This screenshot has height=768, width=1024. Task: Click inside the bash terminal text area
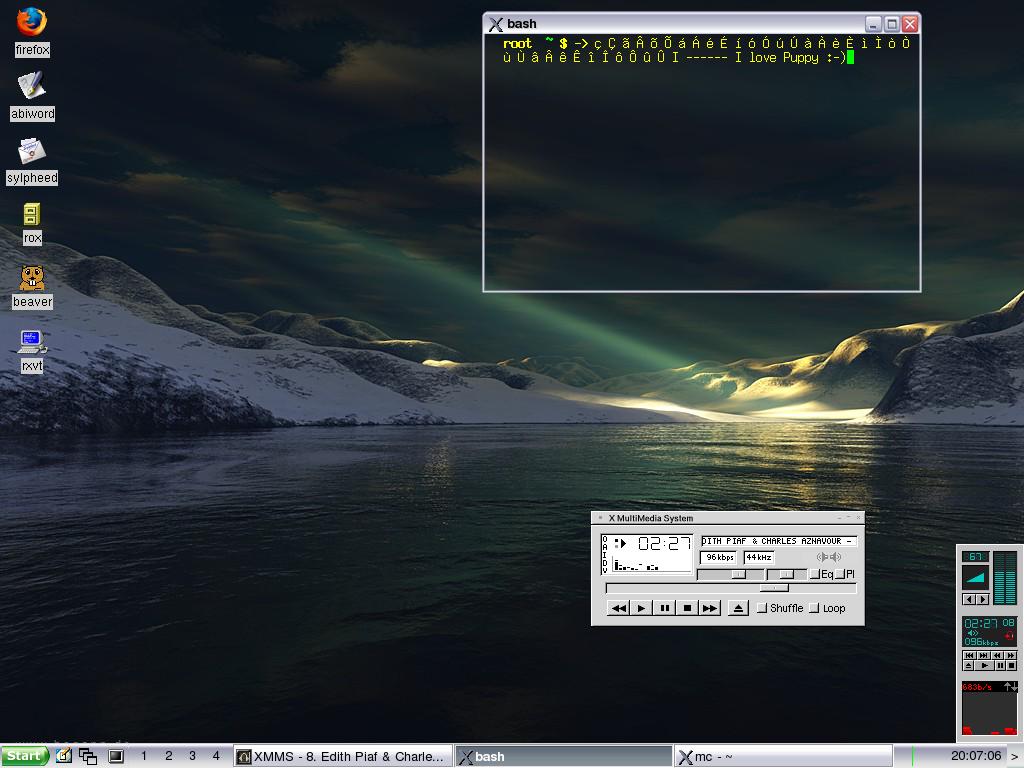pyautogui.click(x=702, y=162)
